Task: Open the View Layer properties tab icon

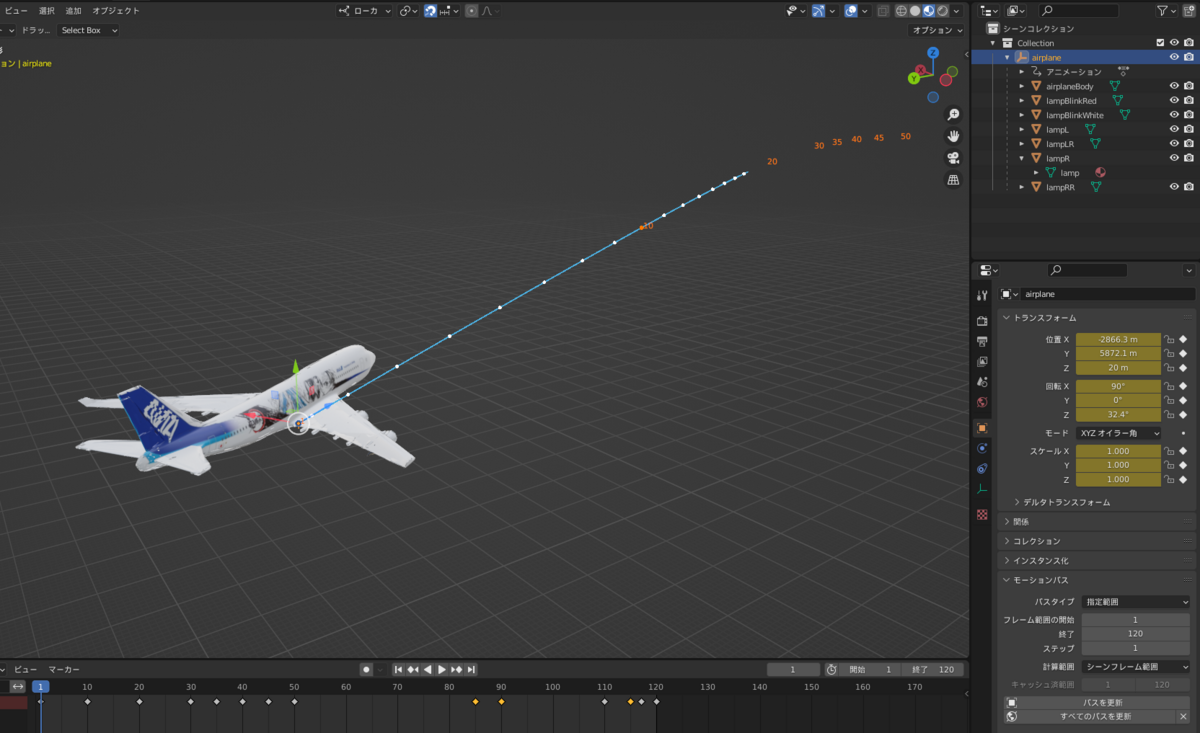Action: (982, 362)
